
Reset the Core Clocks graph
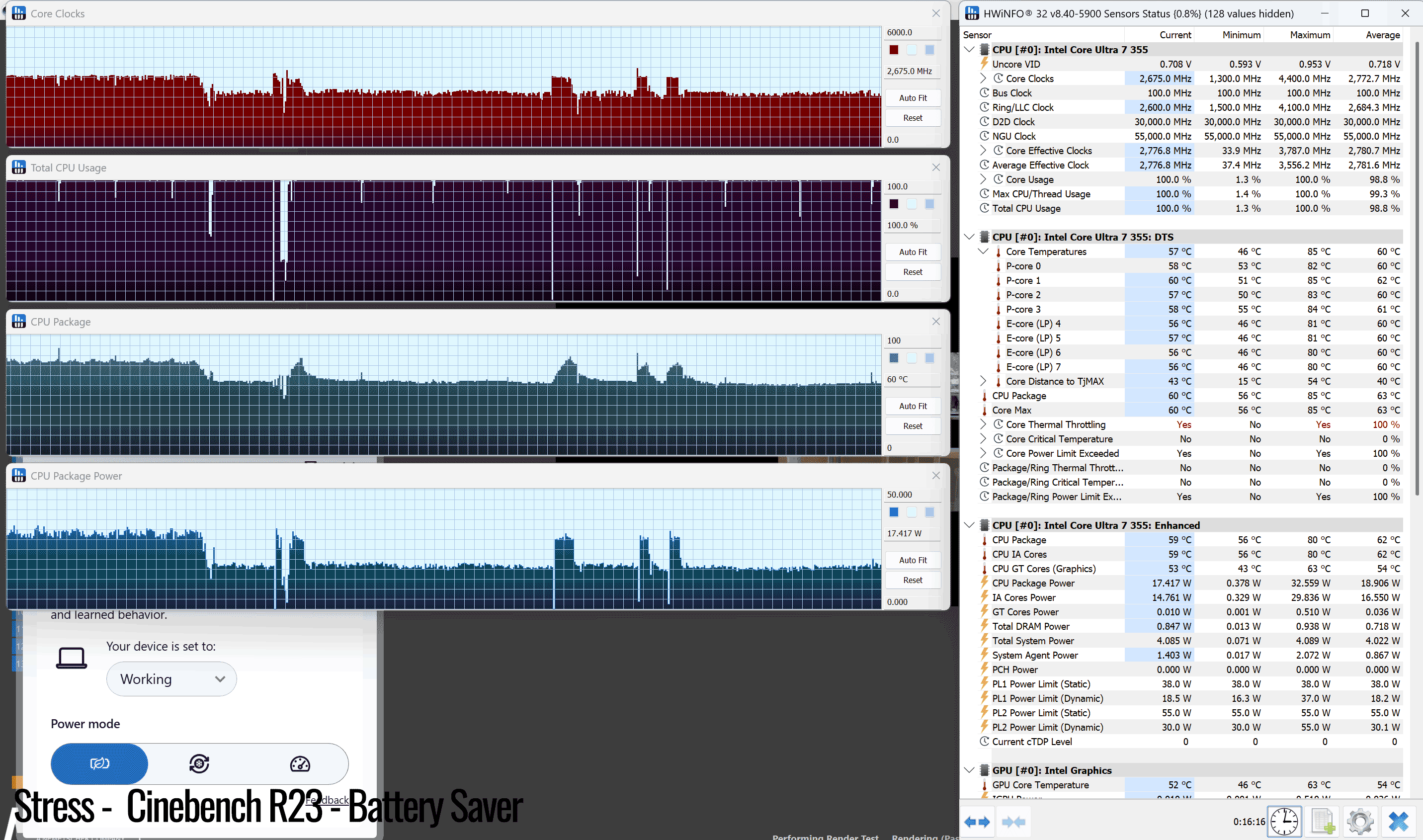[x=913, y=118]
